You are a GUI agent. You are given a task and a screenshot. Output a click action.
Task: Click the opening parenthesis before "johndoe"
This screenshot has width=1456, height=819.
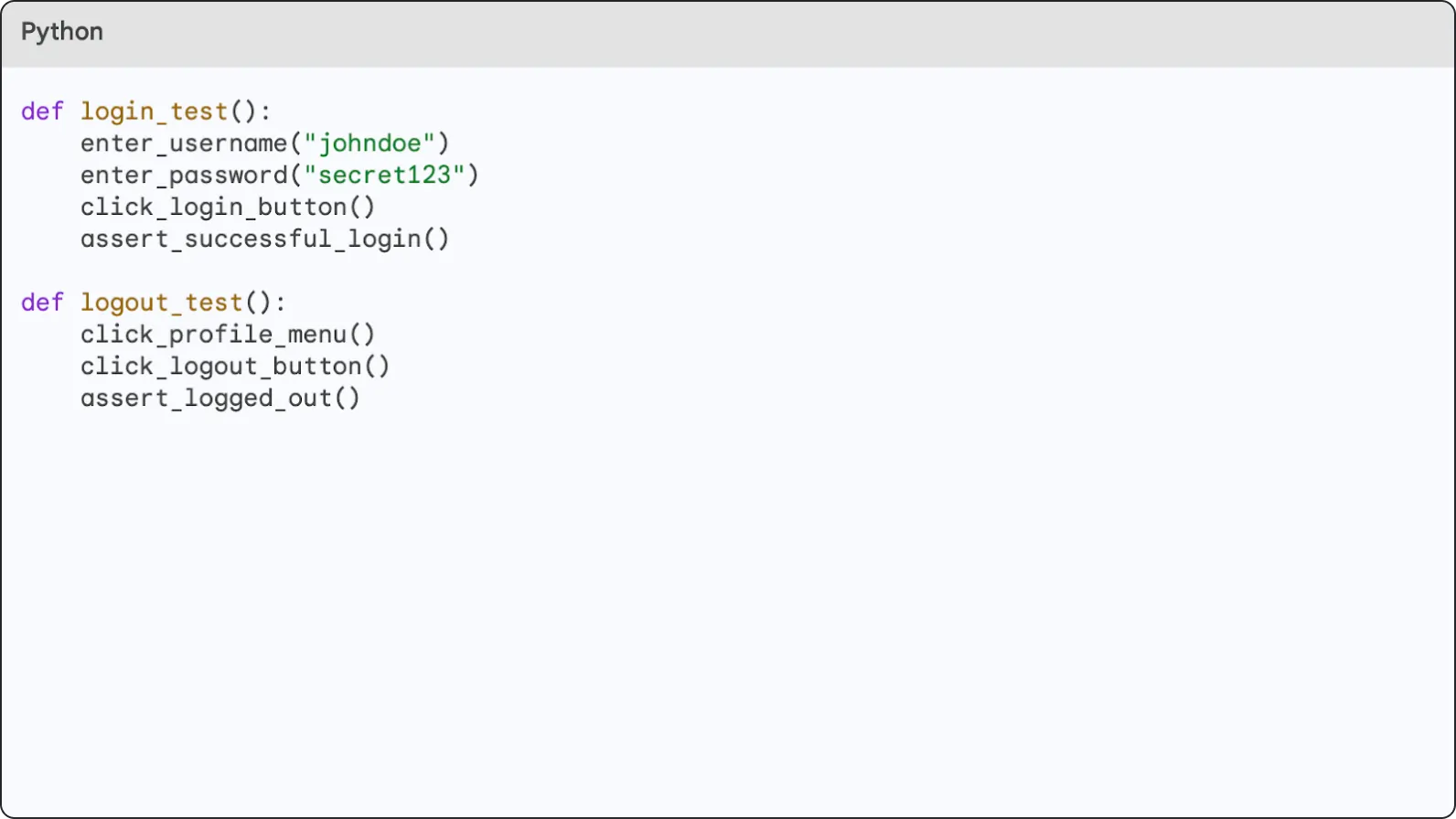pos(295,144)
